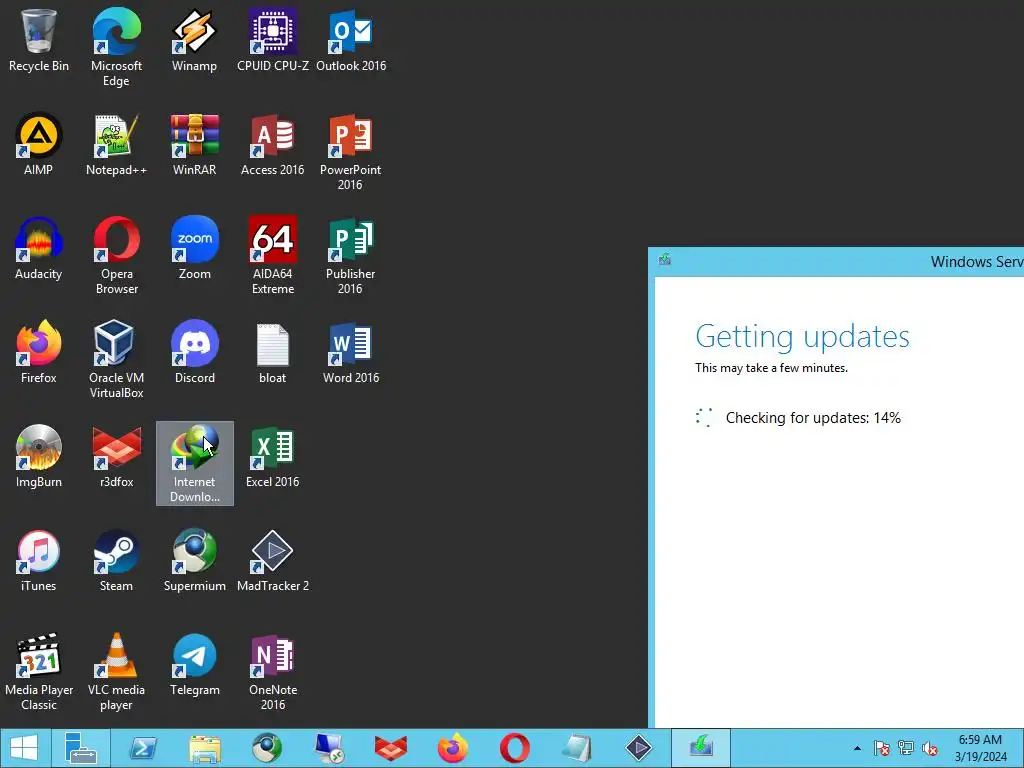
Task: Select the Media Player Classic icon
Action: pos(39,671)
